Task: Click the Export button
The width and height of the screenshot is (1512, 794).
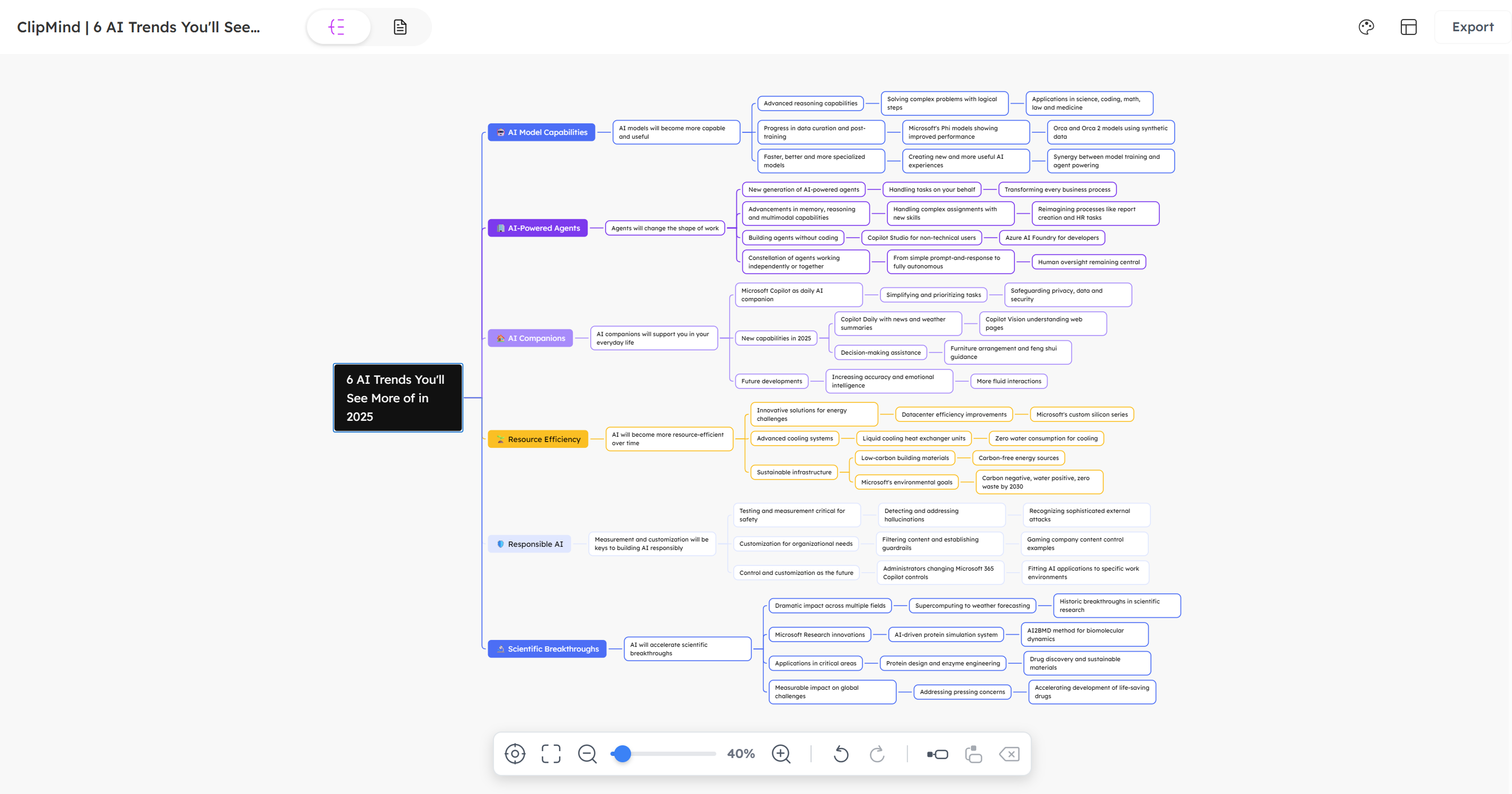Action: pos(1472,27)
